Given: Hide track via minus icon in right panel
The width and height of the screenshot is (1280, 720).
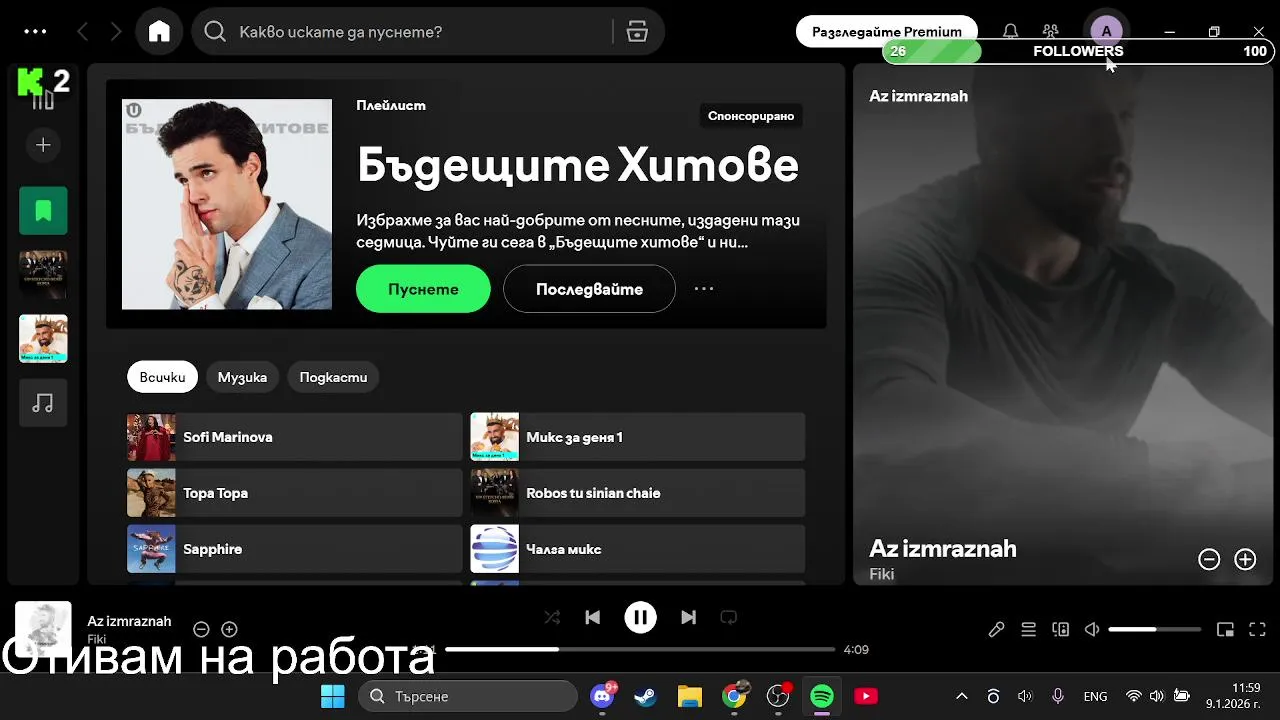Looking at the screenshot, I should [x=1209, y=560].
